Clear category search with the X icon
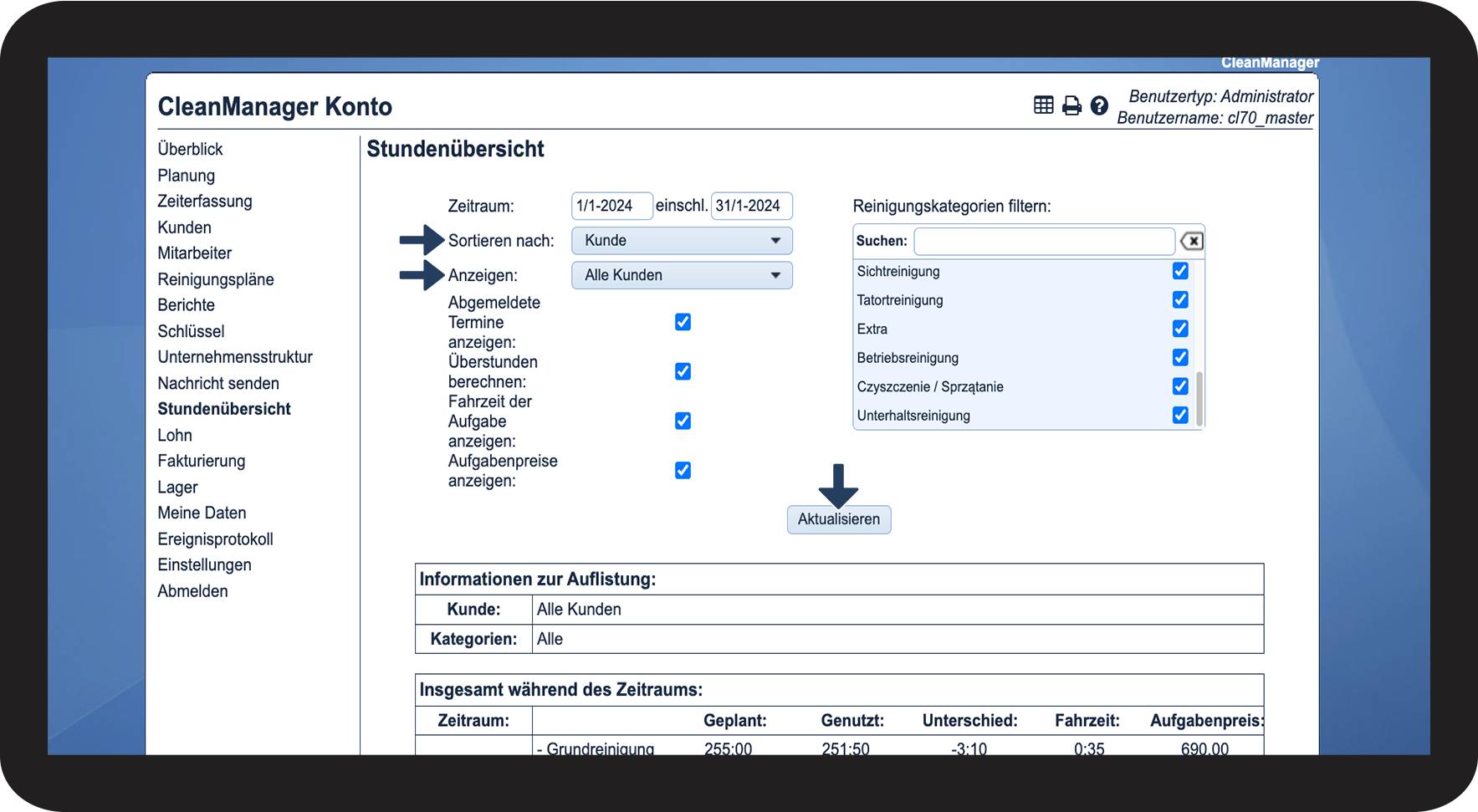This screenshot has height=812, width=1478. click(x=1192, y=242)
